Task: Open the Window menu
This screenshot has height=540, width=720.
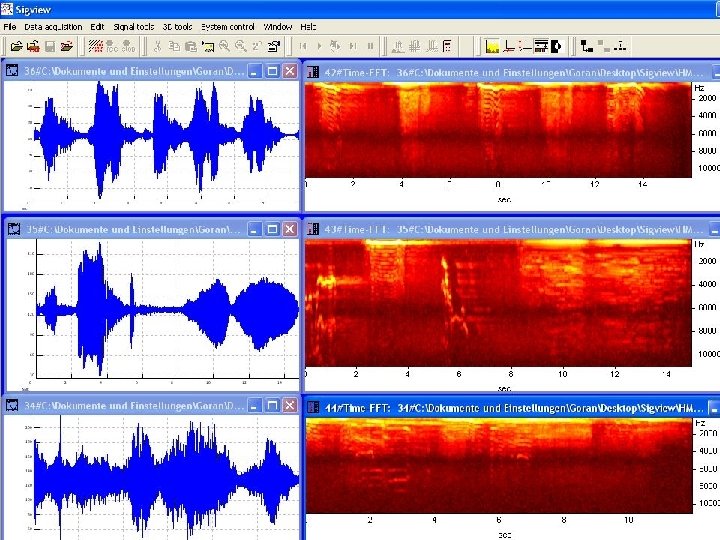Action: [x=278, y=27]
